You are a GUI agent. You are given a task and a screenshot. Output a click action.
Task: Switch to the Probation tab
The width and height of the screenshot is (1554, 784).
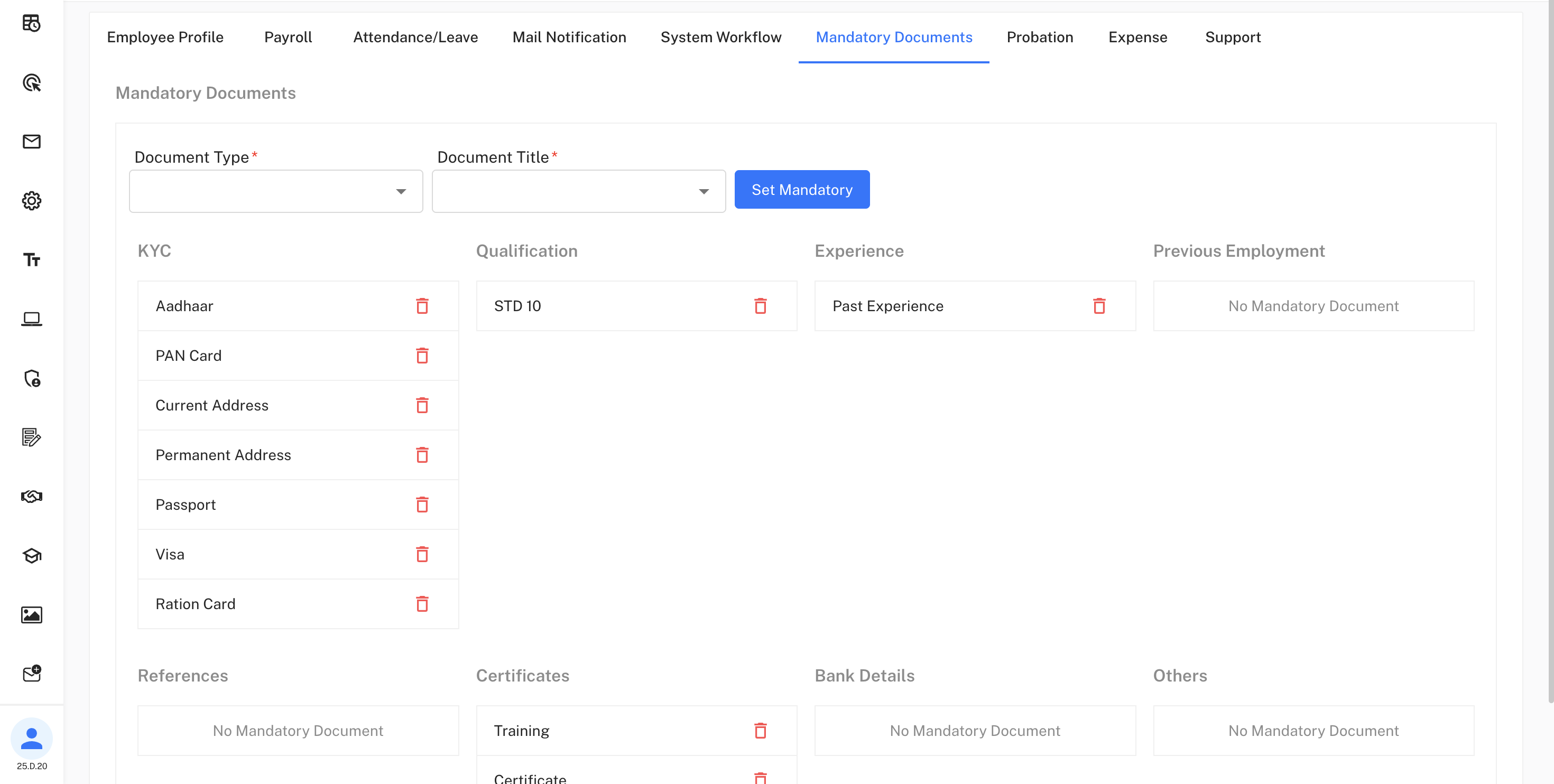click(x=1039, y=37)
